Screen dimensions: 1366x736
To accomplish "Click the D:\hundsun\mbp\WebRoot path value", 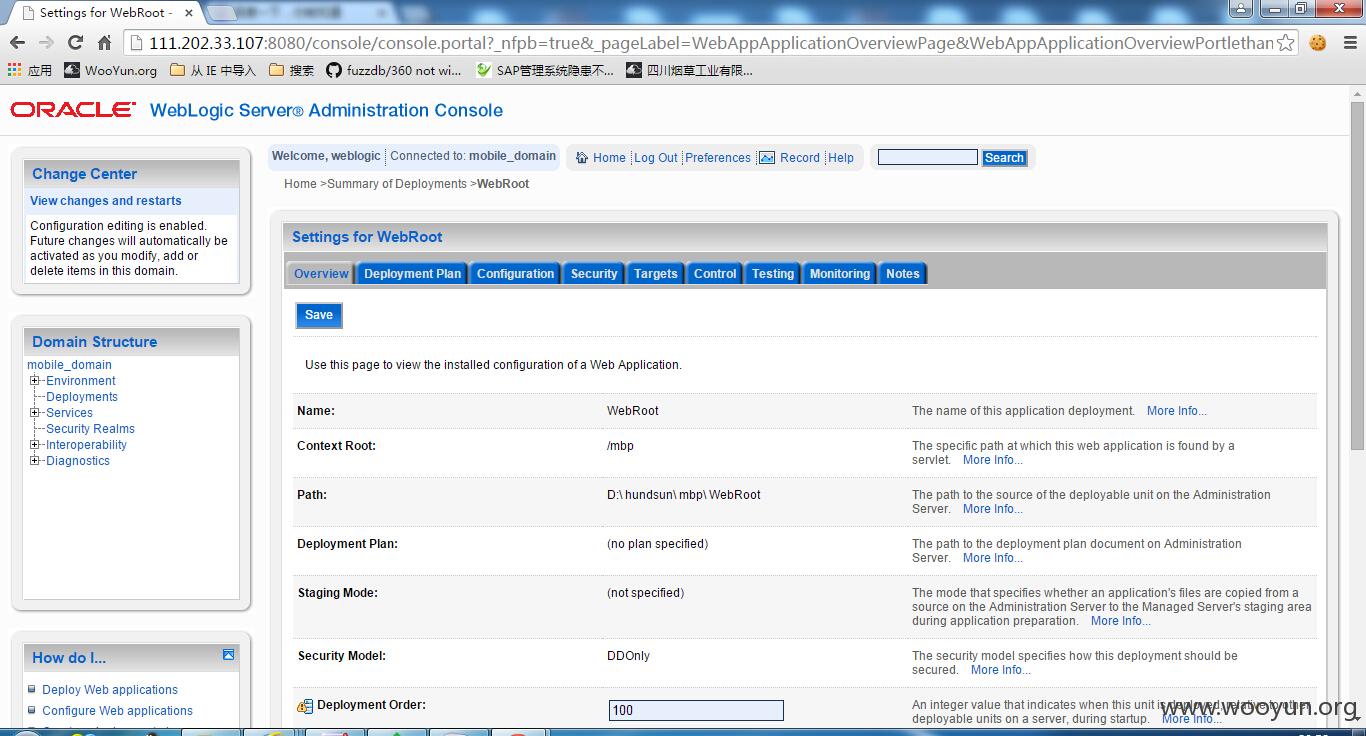I will pyautogui.click(x=684, y=495).
